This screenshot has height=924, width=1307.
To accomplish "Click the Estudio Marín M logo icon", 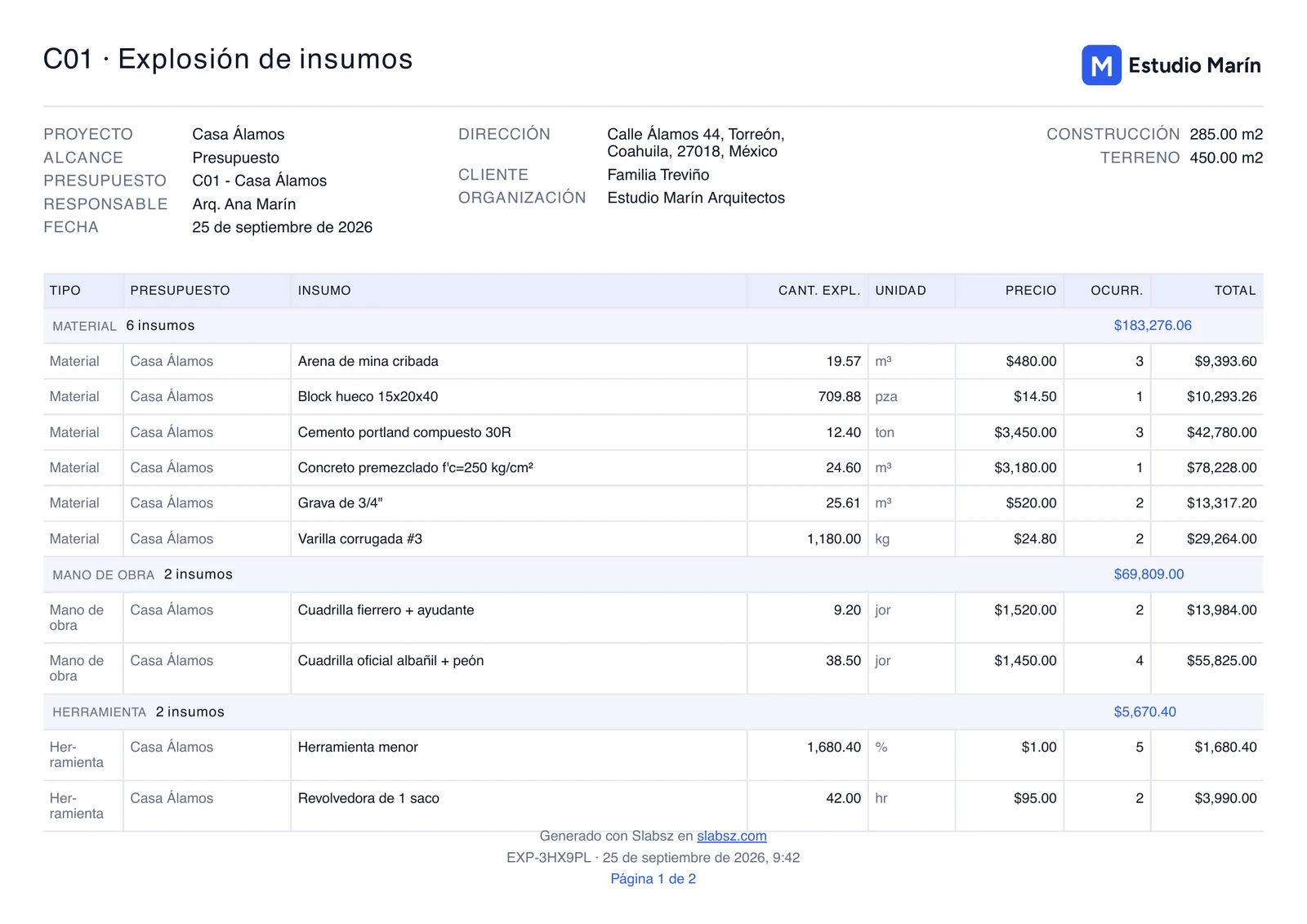I will (1101, 65).
